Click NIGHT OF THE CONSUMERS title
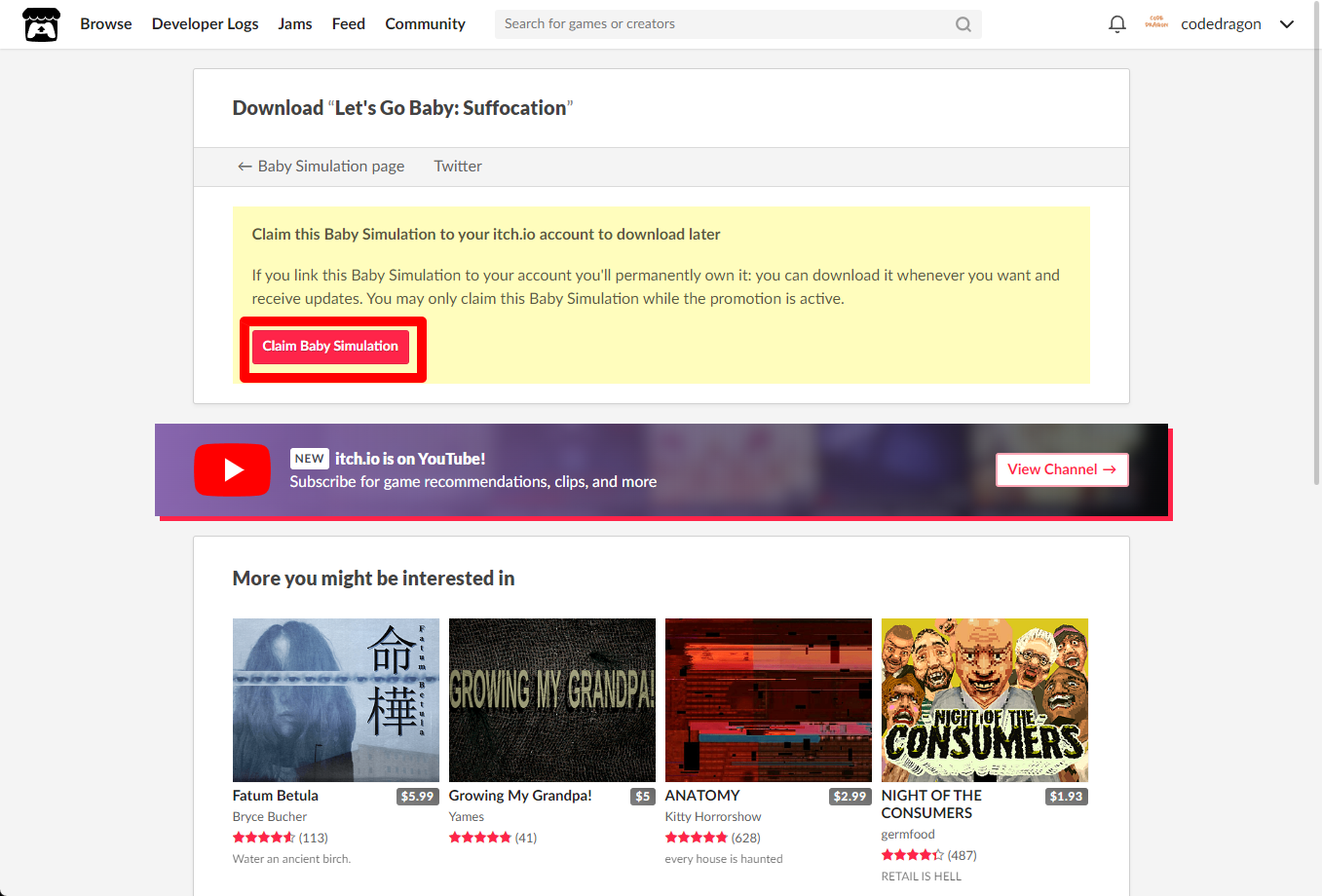 pos(931,804)
